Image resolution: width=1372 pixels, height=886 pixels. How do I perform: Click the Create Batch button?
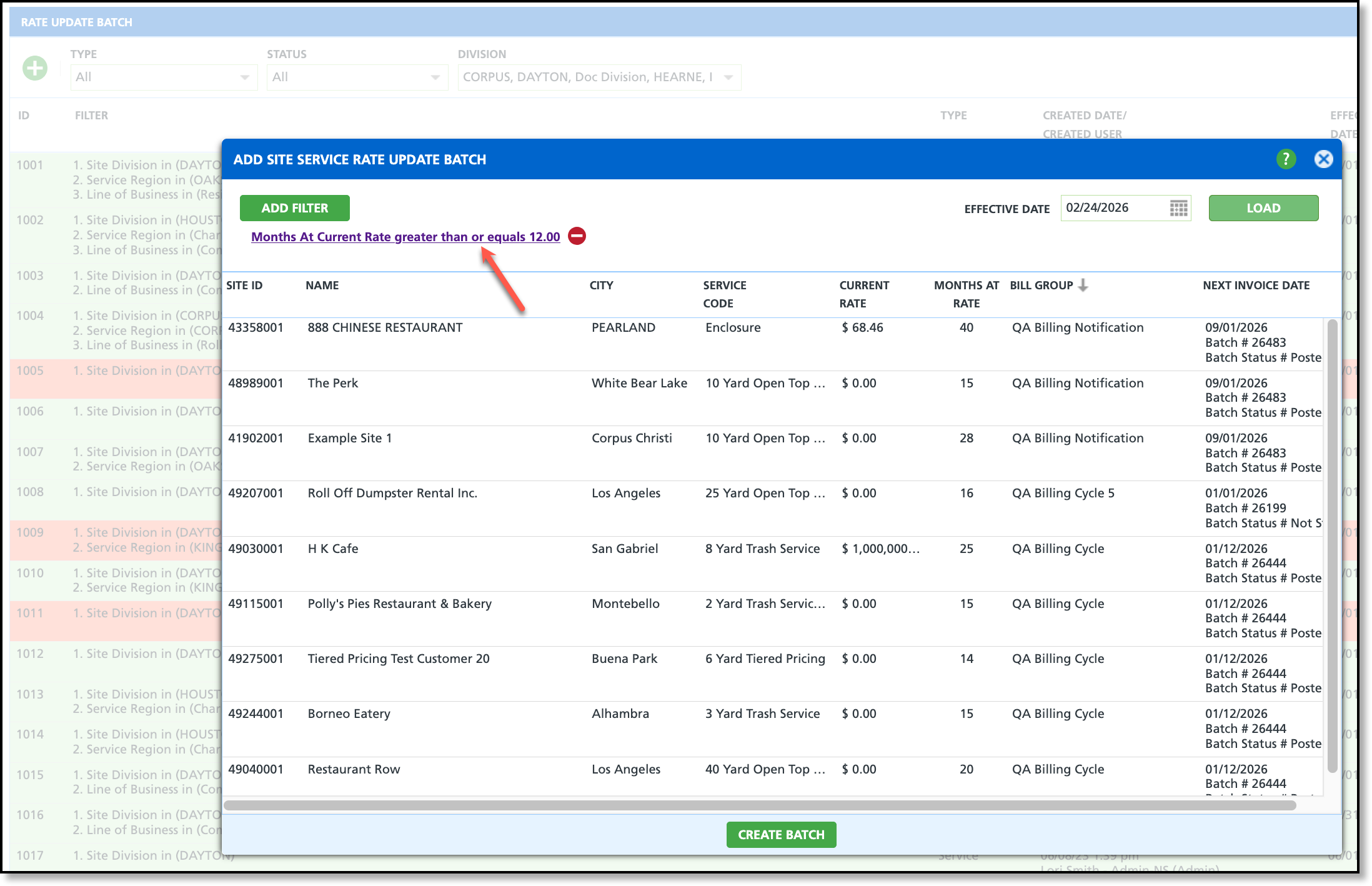click(x=780, y=835)
